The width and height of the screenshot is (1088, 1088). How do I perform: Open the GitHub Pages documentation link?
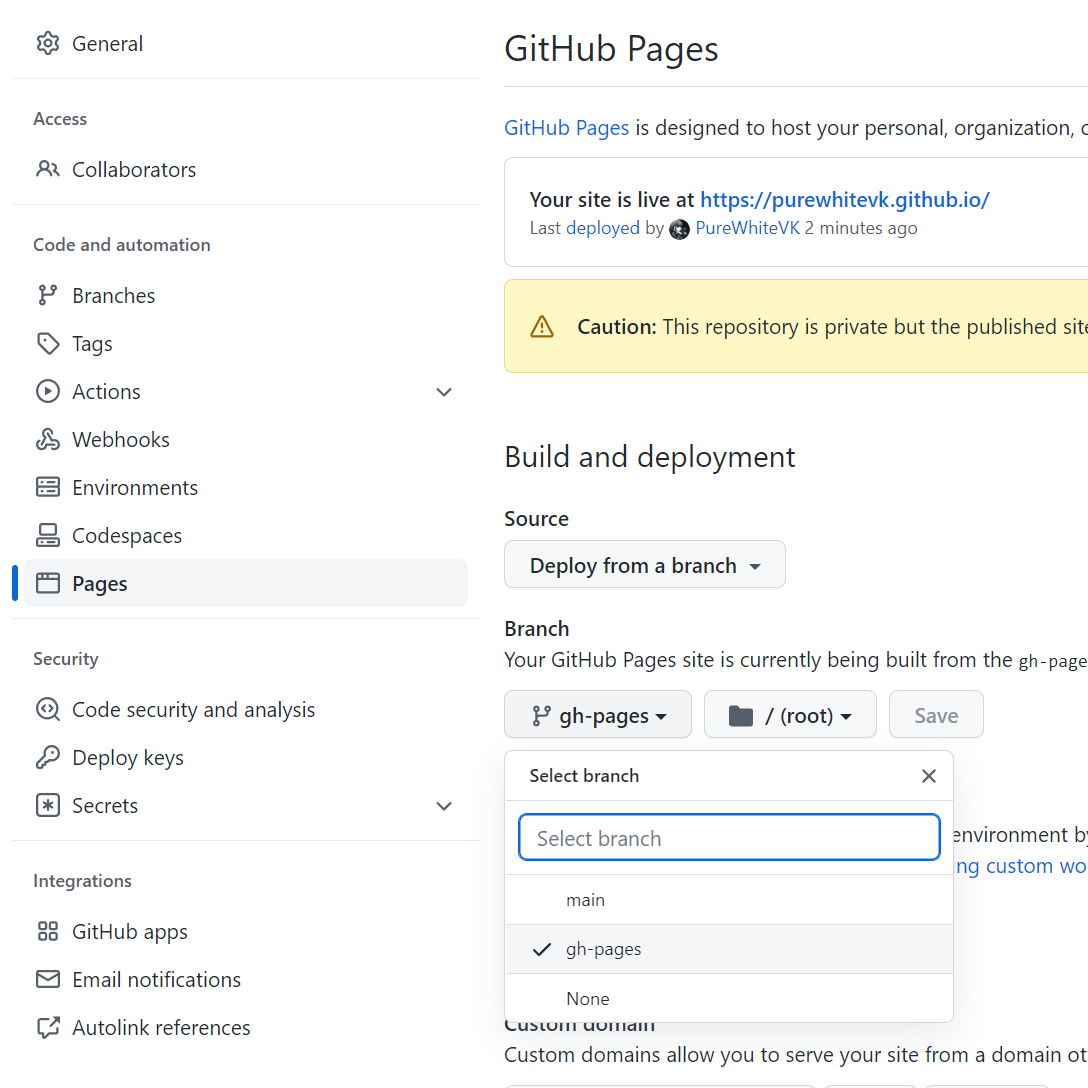[x=566, y=128]
